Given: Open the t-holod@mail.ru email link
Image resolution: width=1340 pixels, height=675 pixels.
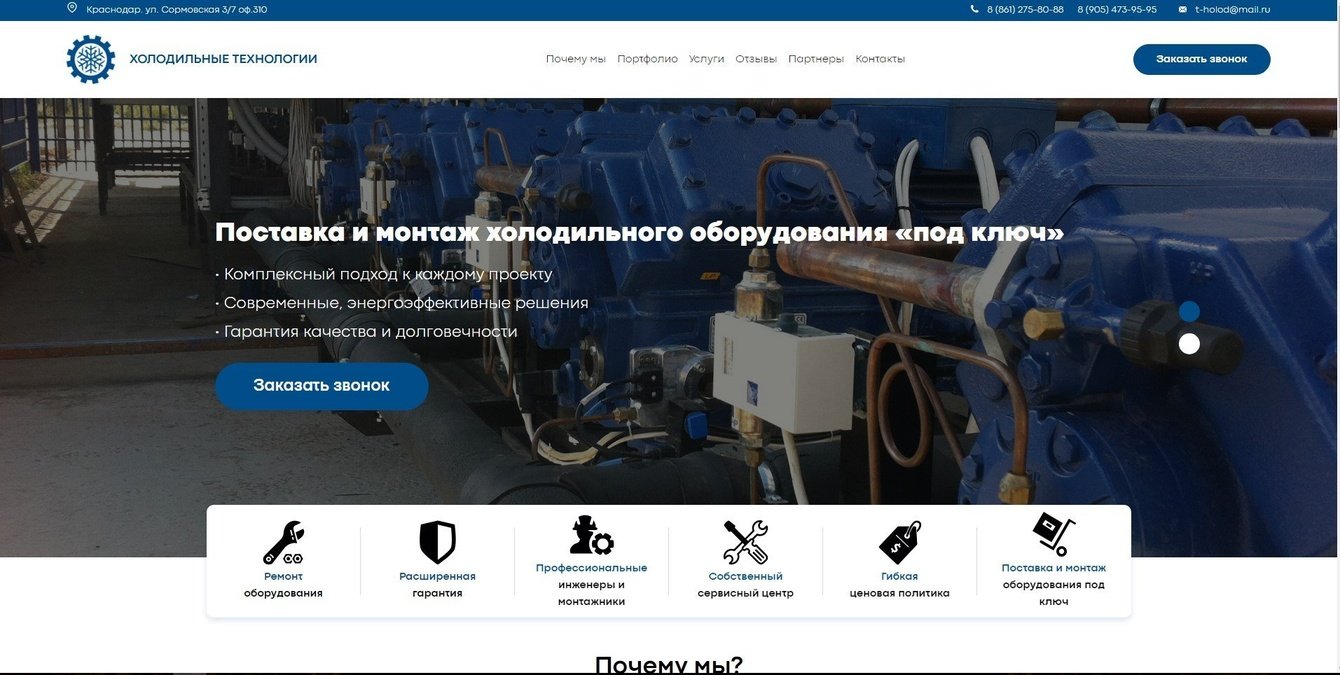Looking at the screenshot, I should point(1232,7).
